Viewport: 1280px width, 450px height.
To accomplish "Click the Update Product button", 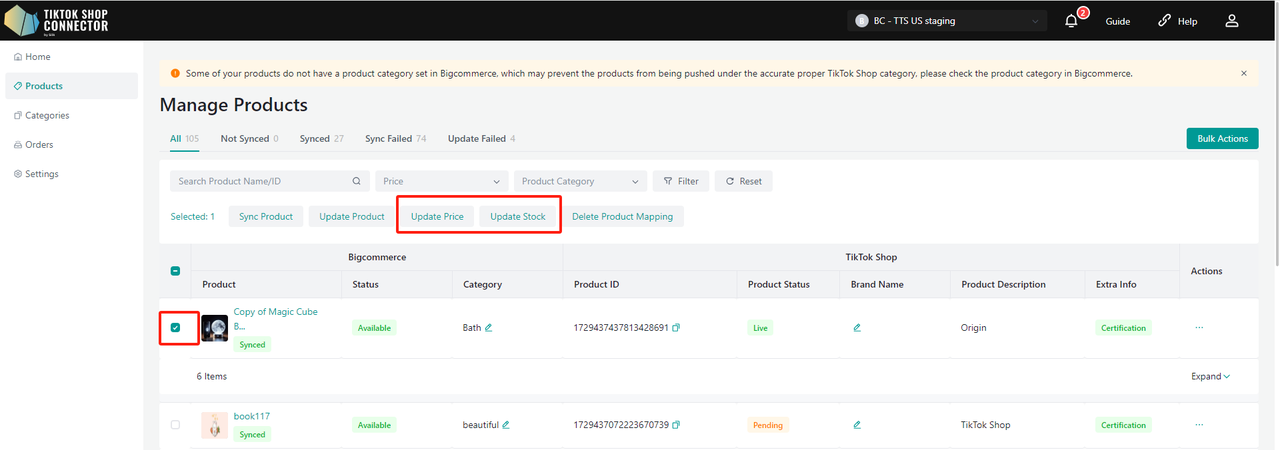I will 352,216.
